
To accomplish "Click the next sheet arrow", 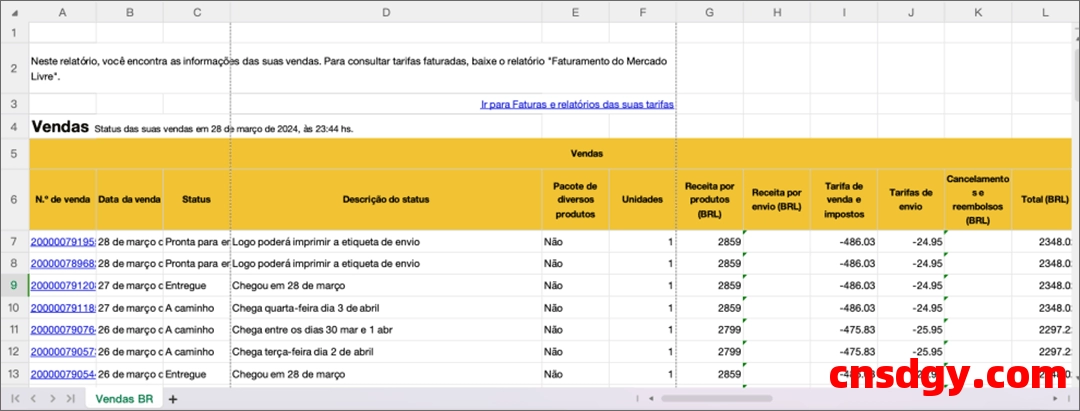I will pyautogui.click(x=52, y=398).
